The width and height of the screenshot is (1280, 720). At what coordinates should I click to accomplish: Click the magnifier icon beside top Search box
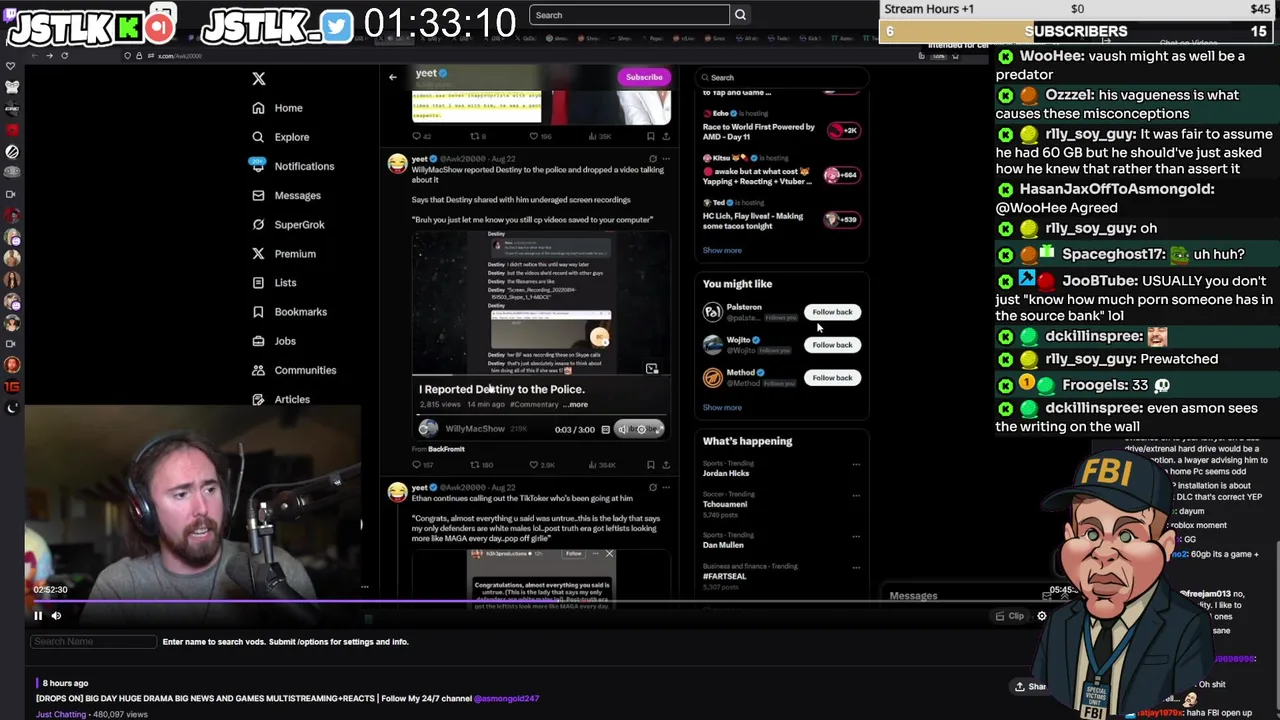(740, 15)
